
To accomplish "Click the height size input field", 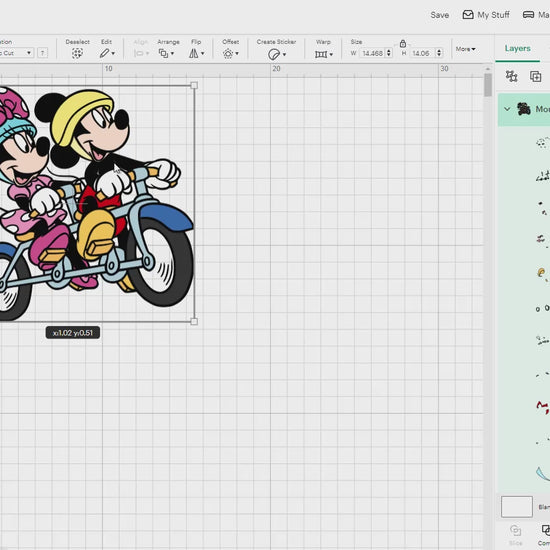I will point(422,53).
